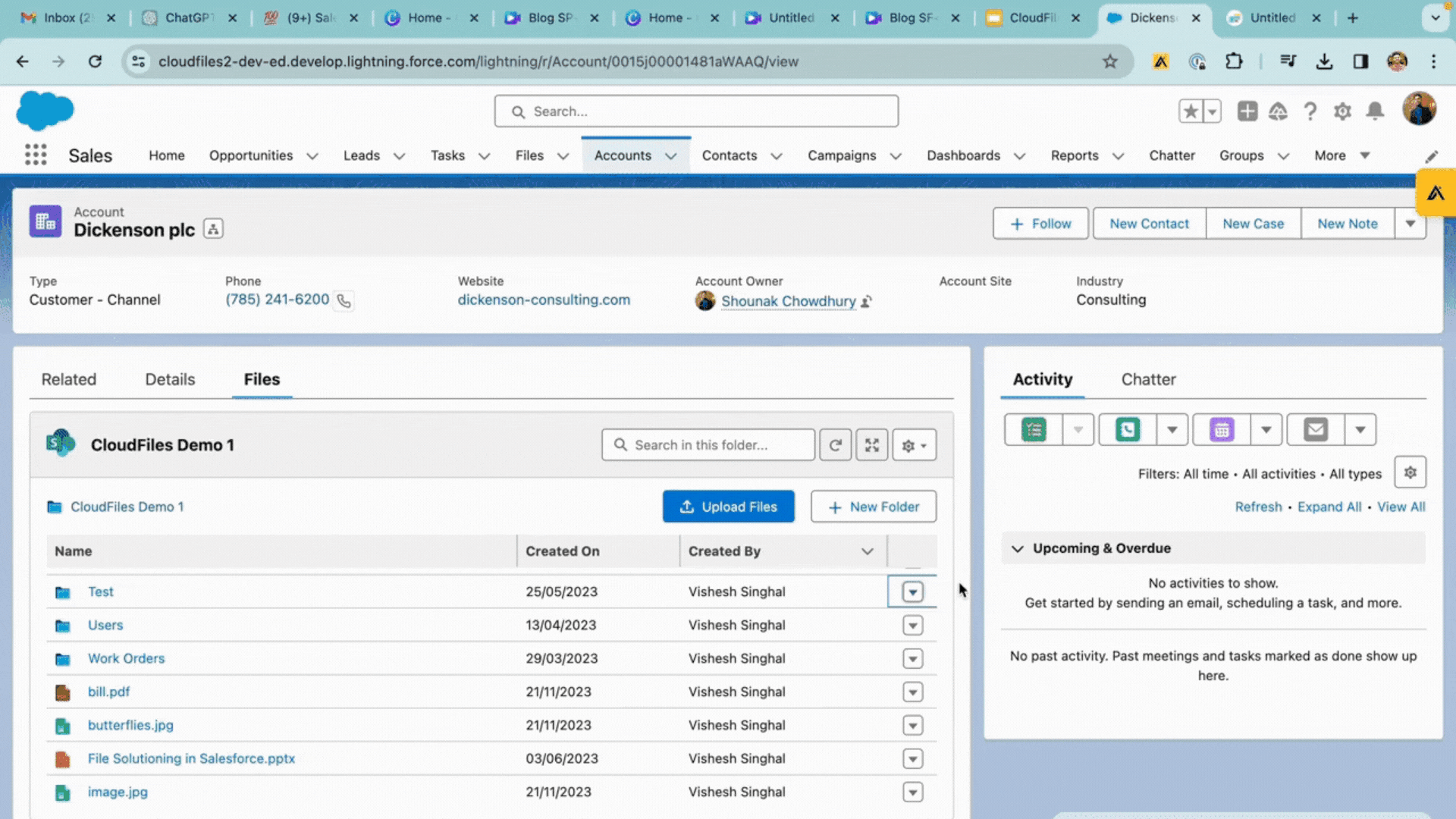Collapse the Upcoming & Overdue section
1456x819 pixels.
[x=1018, y=548]
